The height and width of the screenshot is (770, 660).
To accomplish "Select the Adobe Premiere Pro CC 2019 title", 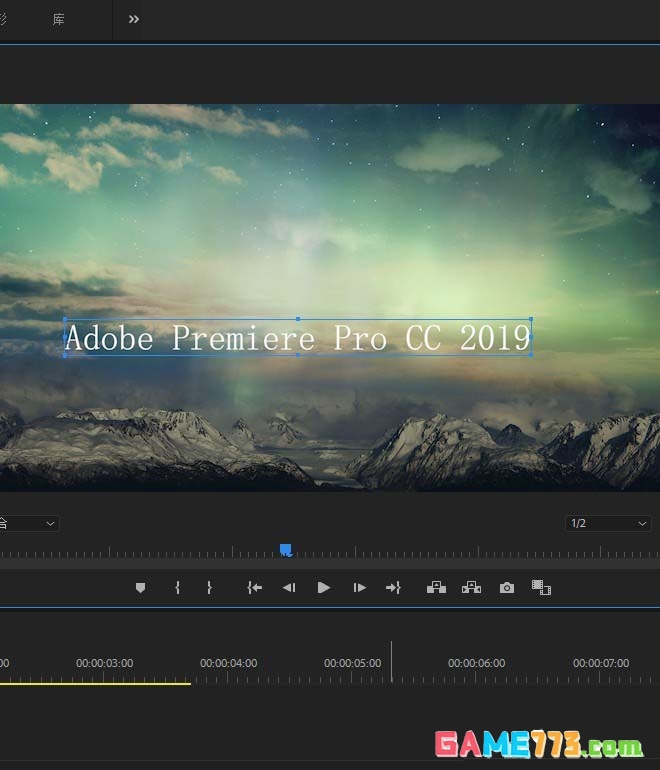I will [298, 337].
